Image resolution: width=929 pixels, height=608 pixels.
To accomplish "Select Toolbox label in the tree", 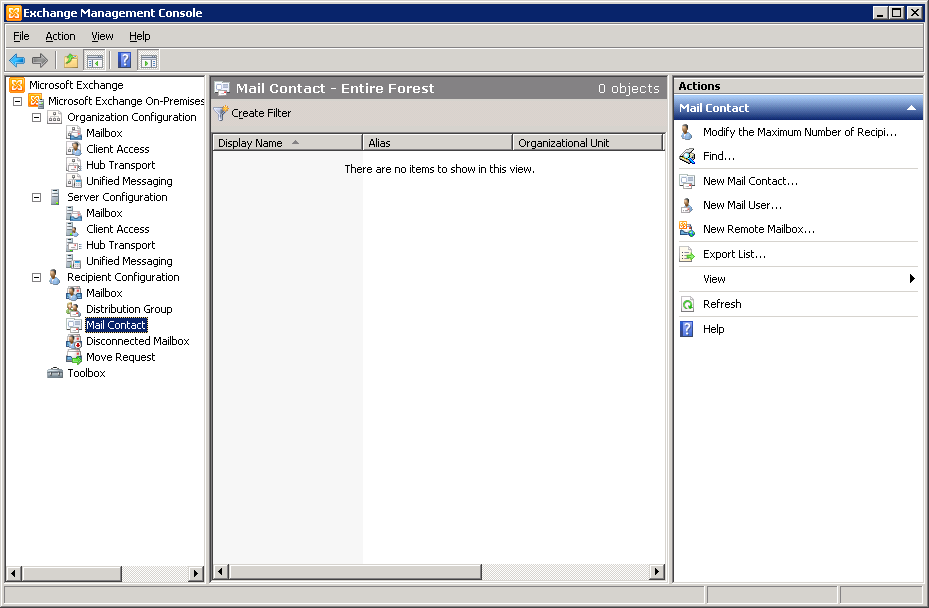I will (x=87, y=373).
